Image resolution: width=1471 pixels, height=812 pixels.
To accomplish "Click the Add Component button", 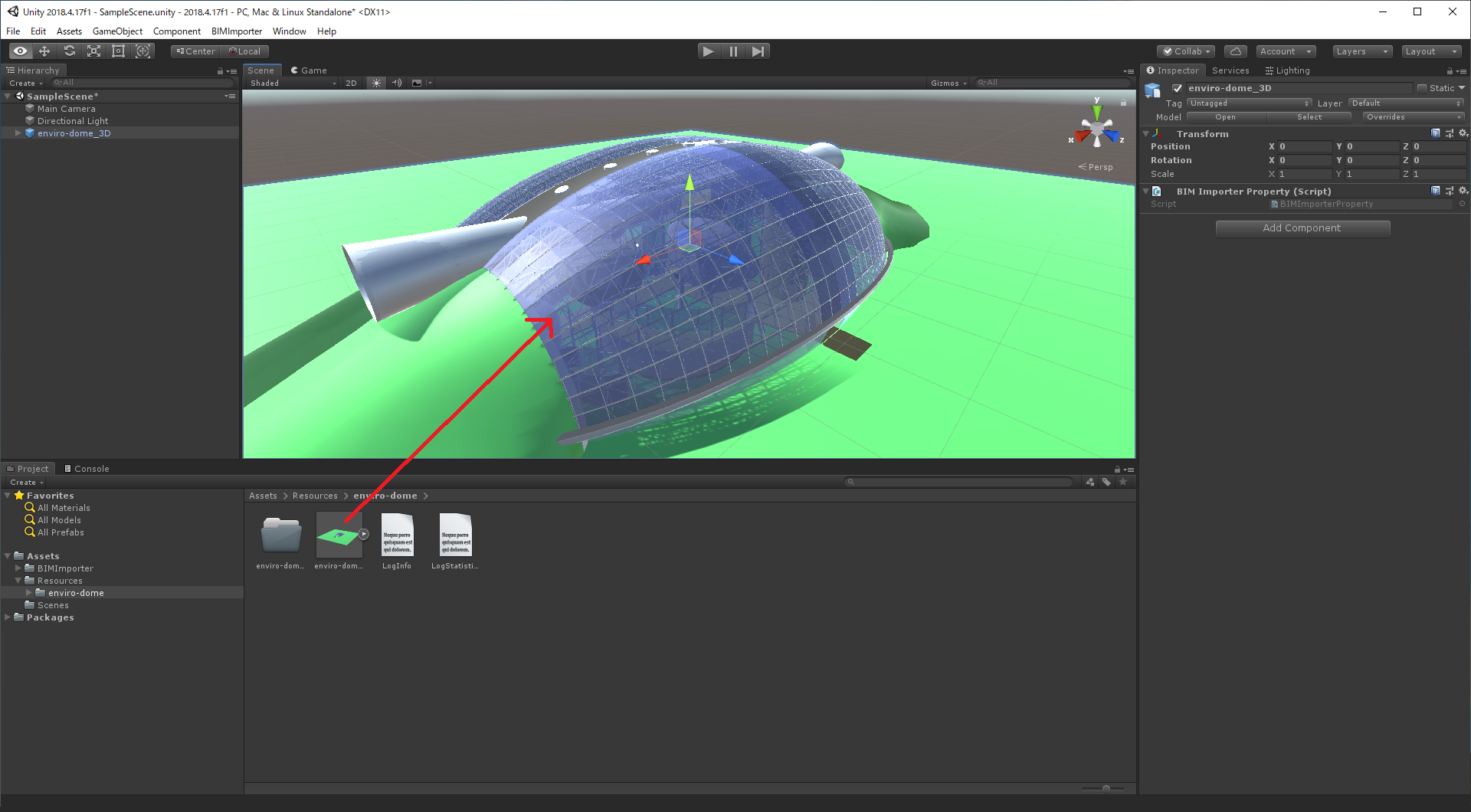I will pyautogui.click(x=1302, y=228).
